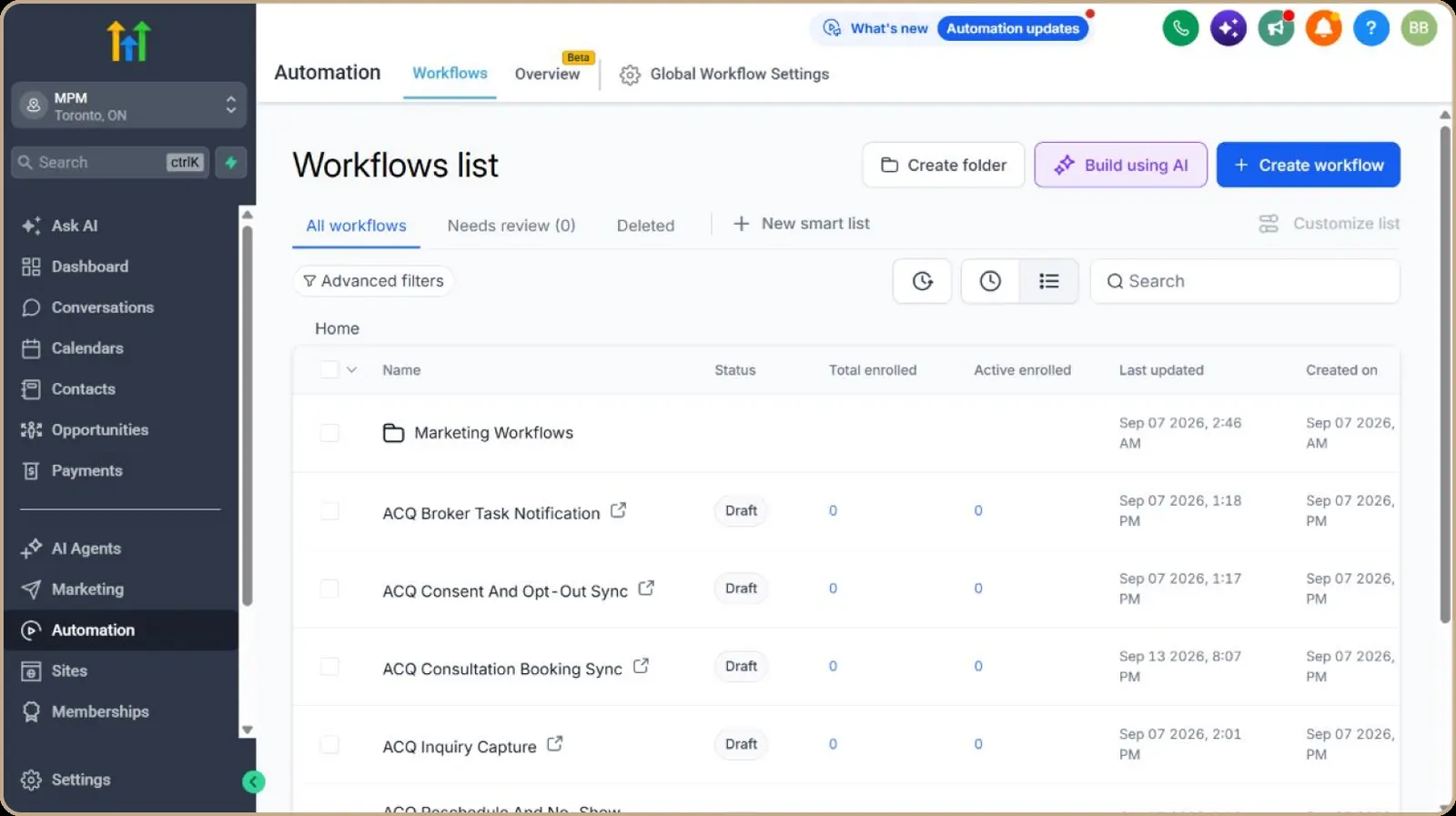Check the Marketing Workflows row checkbox
The width and height of the screenshot is (1456, 816).
point(329,433)
